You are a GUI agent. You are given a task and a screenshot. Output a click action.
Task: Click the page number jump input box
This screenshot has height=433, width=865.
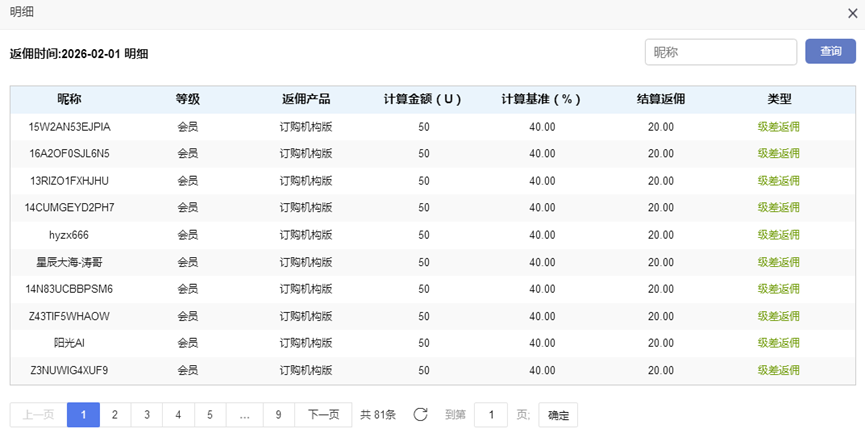point(490,415)
